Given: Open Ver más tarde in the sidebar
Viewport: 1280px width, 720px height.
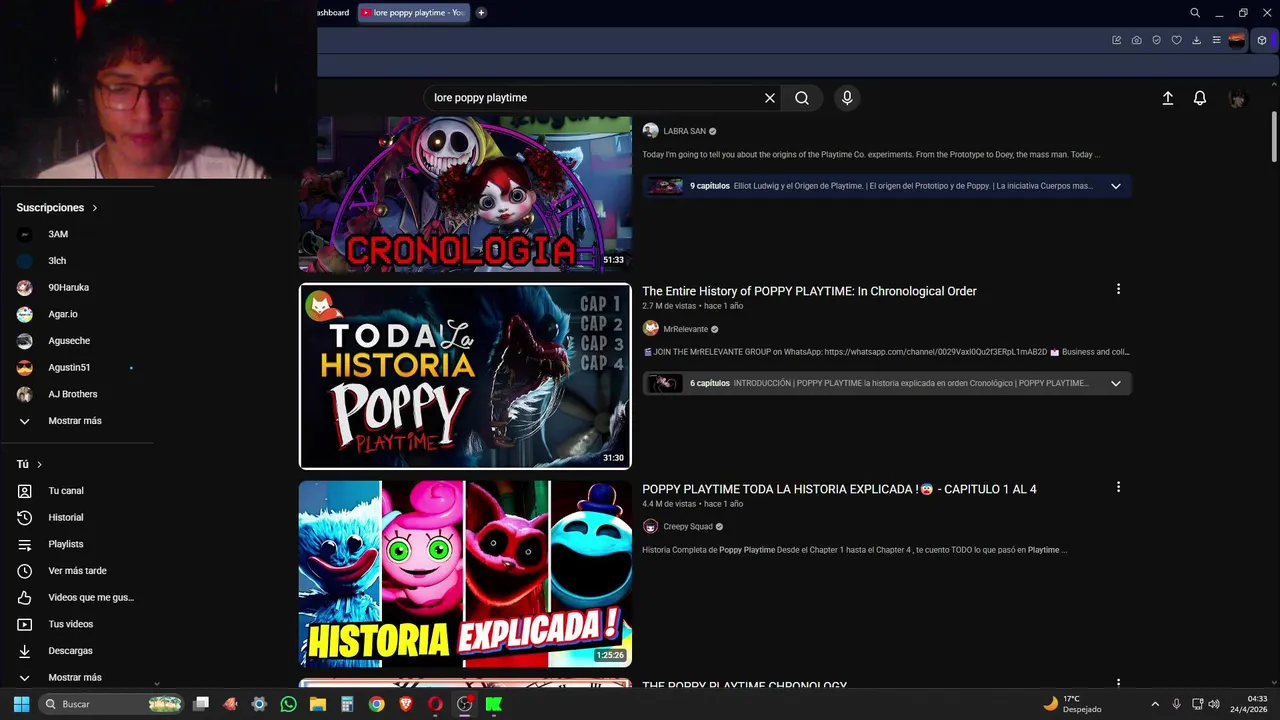Looking at the screenshot, I should [x=76, y=571].
